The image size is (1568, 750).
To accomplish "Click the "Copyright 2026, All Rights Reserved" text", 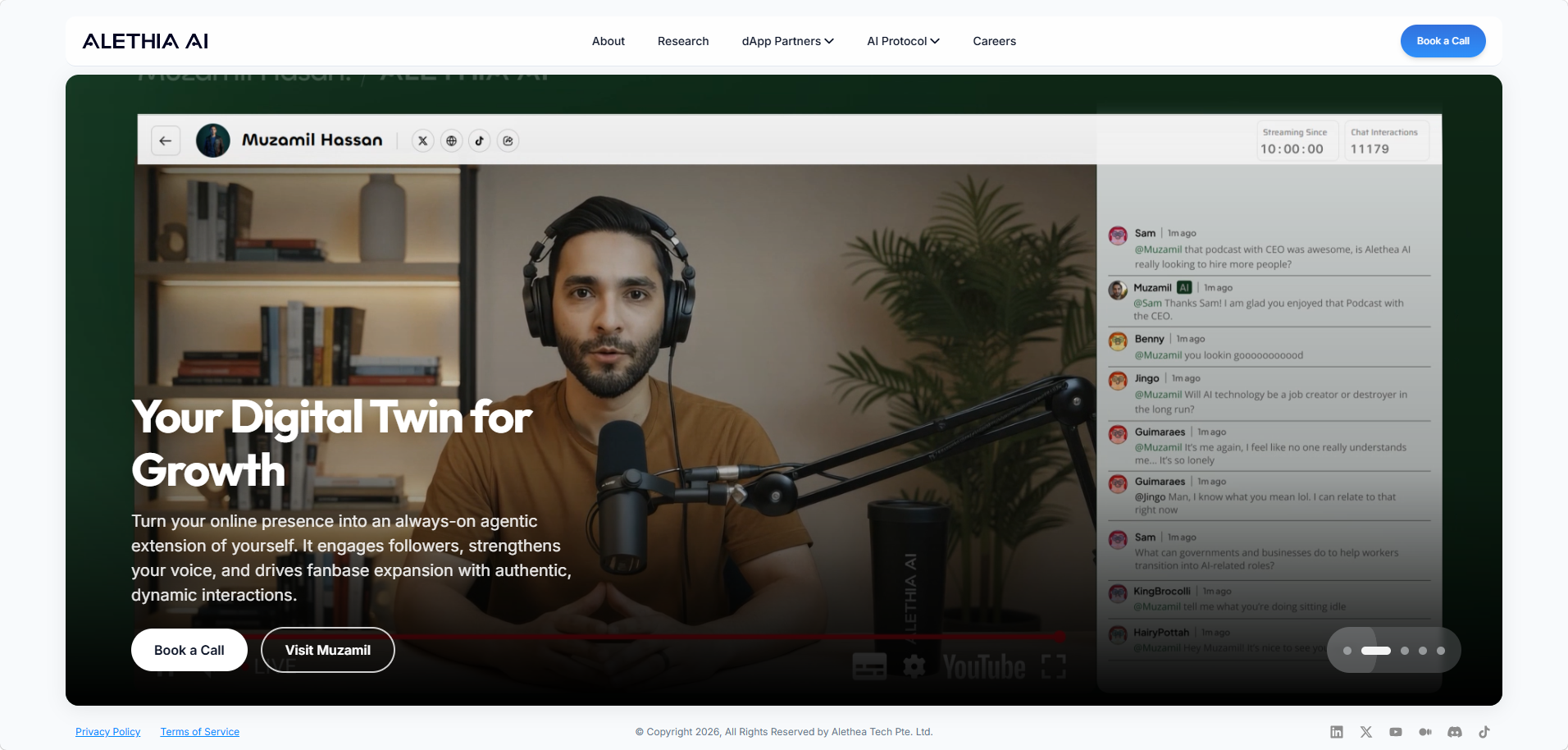I will tap(784, 732).
